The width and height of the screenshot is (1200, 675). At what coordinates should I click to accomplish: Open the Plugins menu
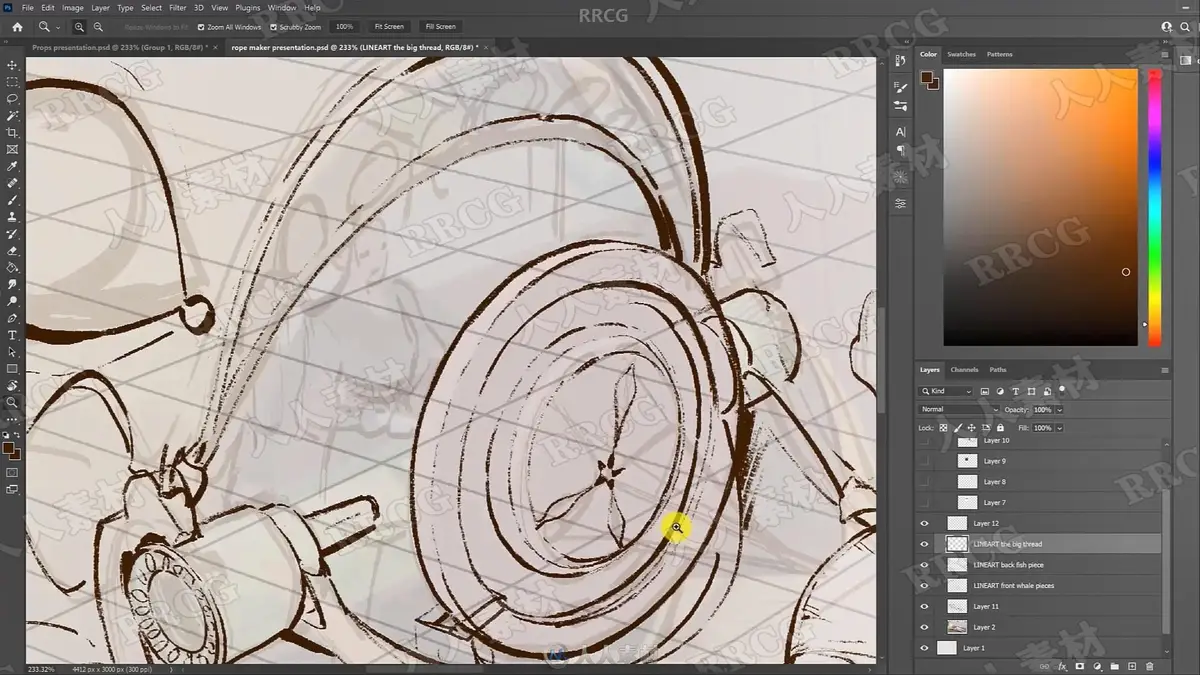click(248, 8)
